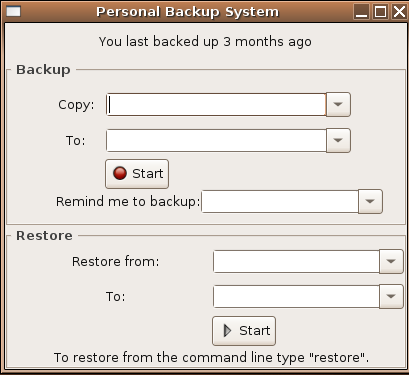Open the Copy source dropdown arrow

click(x=338, y=105)
